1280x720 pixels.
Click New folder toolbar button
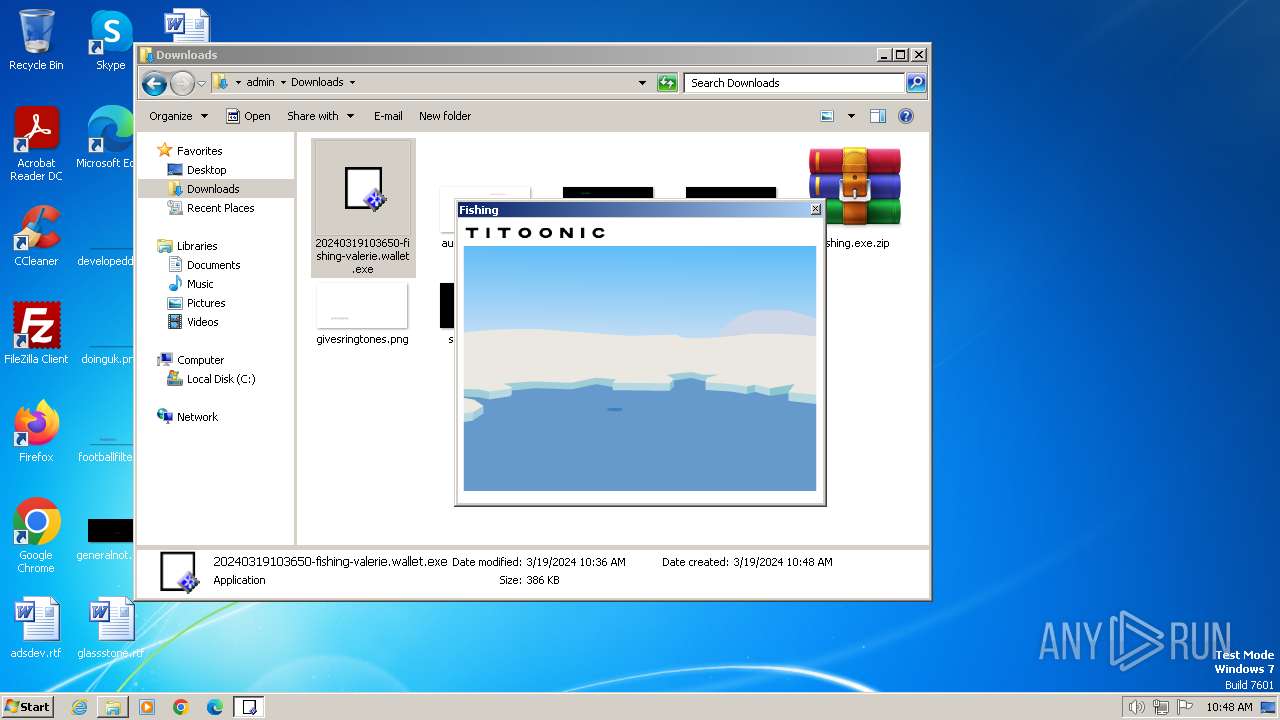[x=445, y=116]
